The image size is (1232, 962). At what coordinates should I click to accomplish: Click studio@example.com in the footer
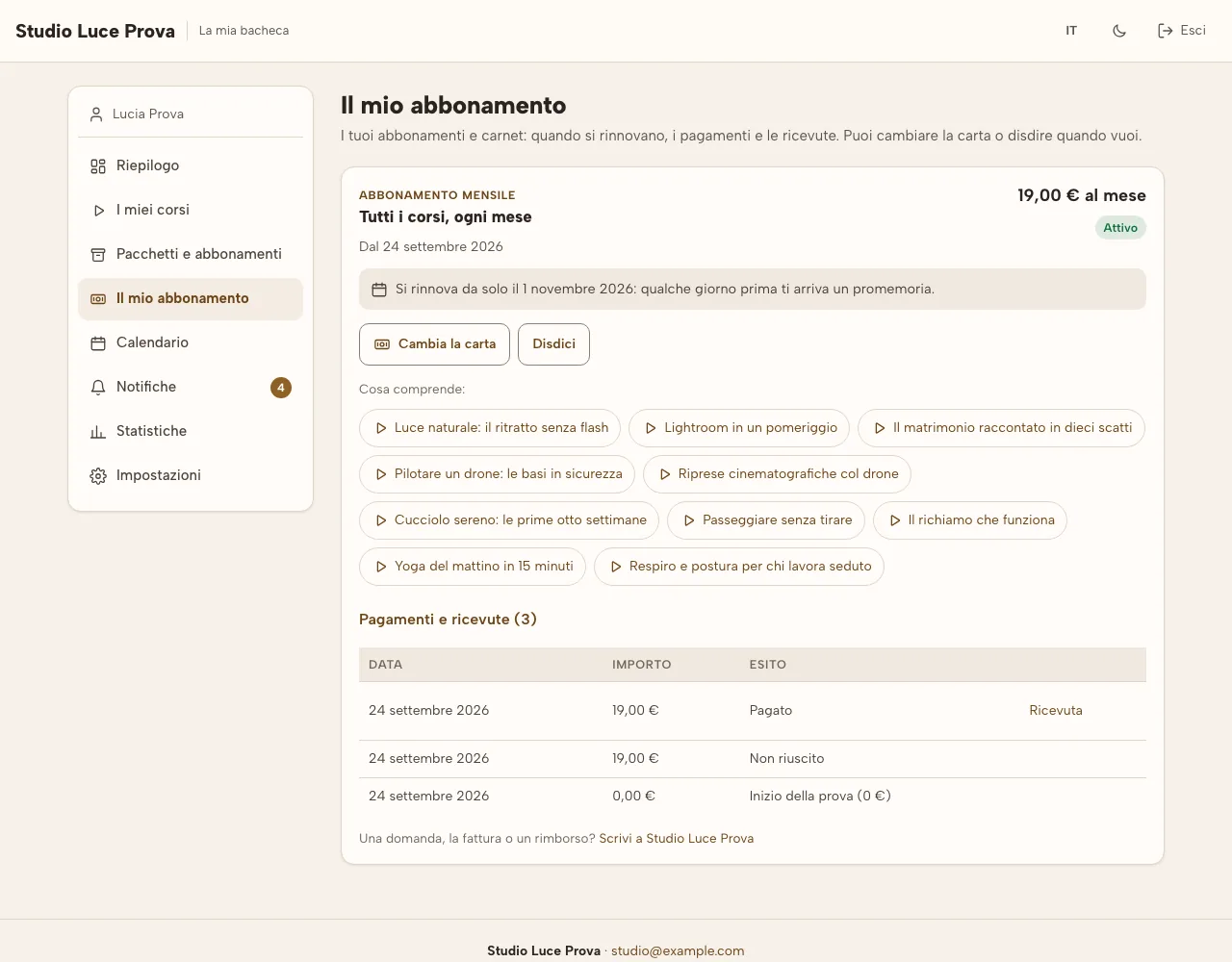[x=678, y=950]
